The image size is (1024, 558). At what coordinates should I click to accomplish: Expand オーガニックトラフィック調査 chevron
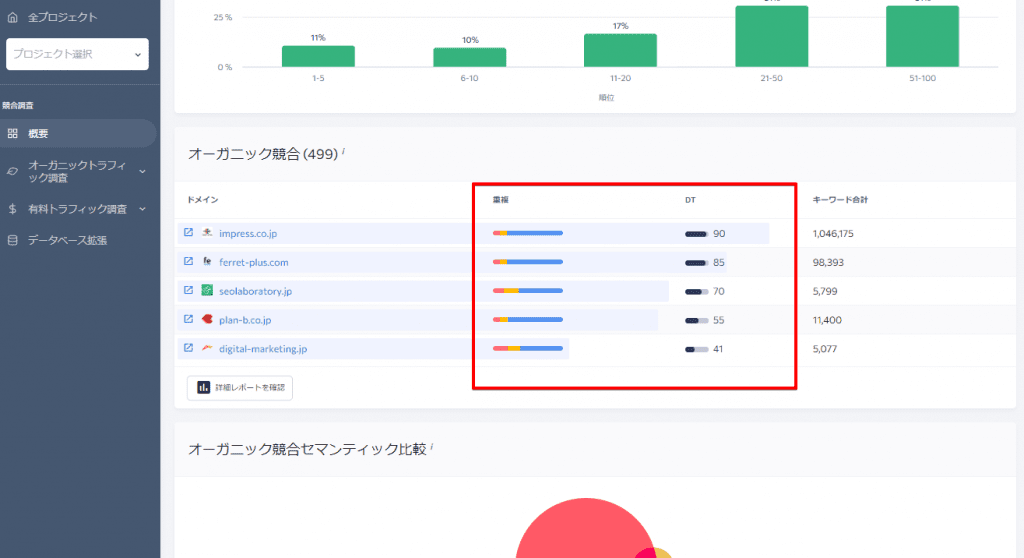pyautogui.click(x=142, y=171)
